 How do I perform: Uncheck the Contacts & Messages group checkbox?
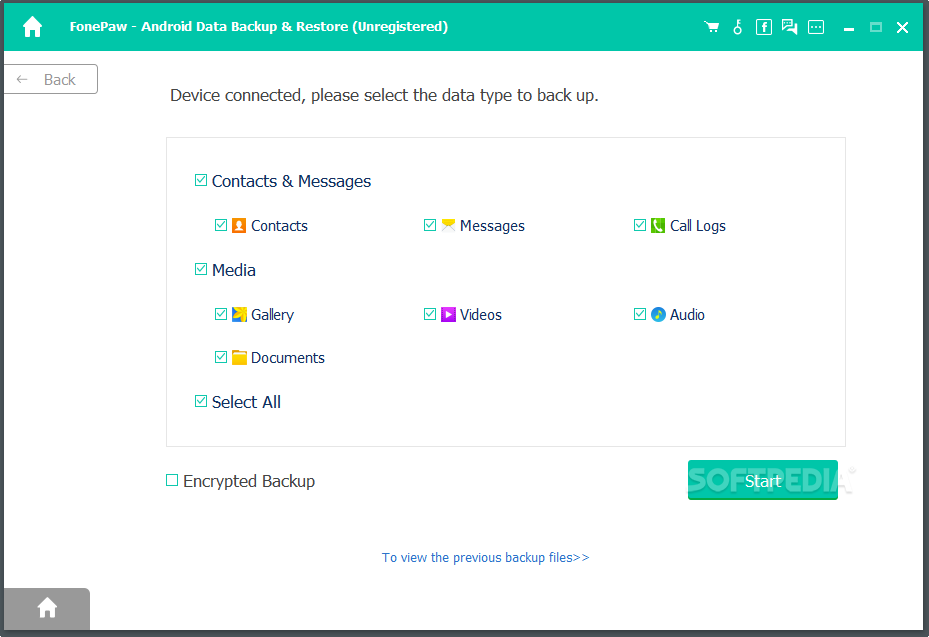[x=201, y=180]
